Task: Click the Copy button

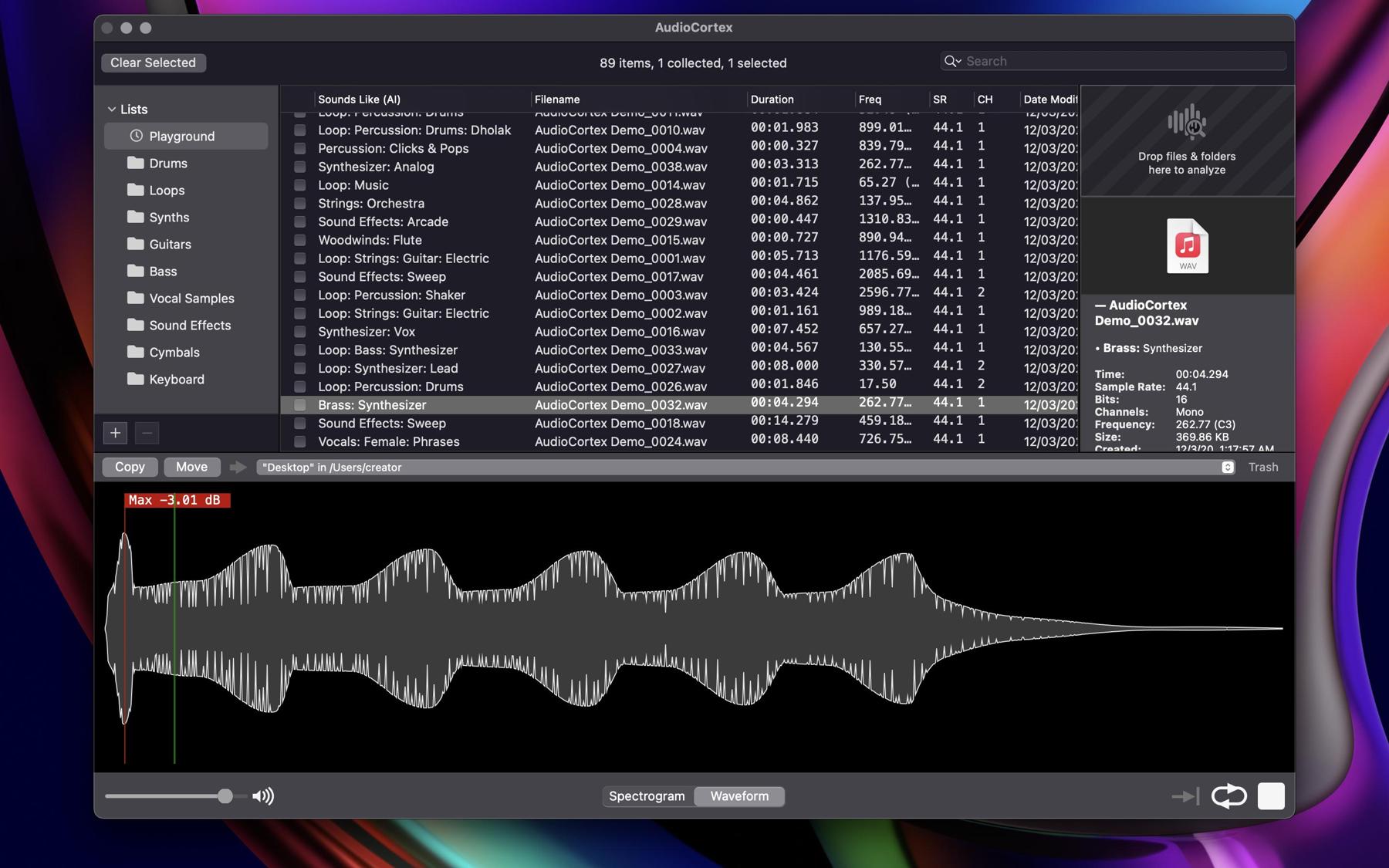Action: [130, 467]
